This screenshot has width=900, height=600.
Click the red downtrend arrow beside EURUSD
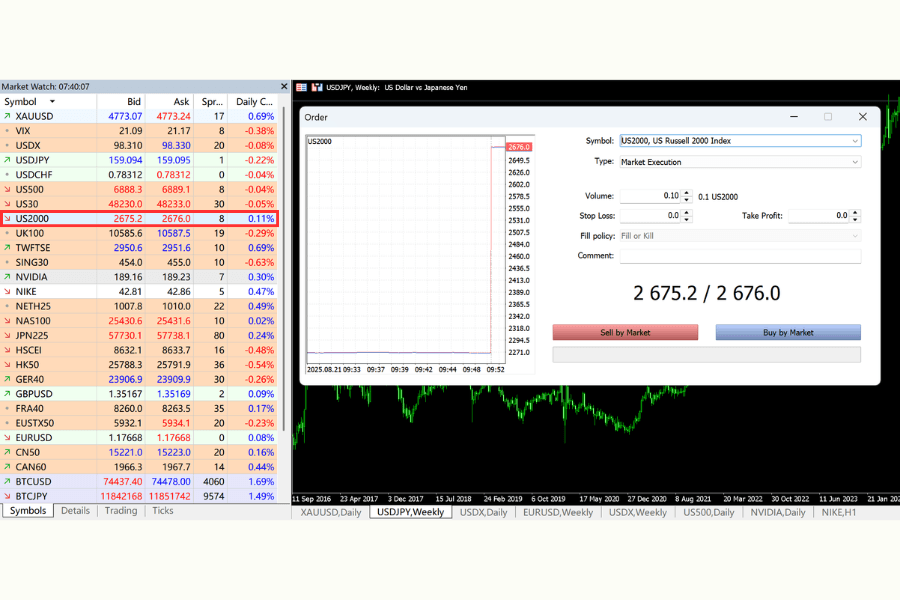tap(6, 437)
